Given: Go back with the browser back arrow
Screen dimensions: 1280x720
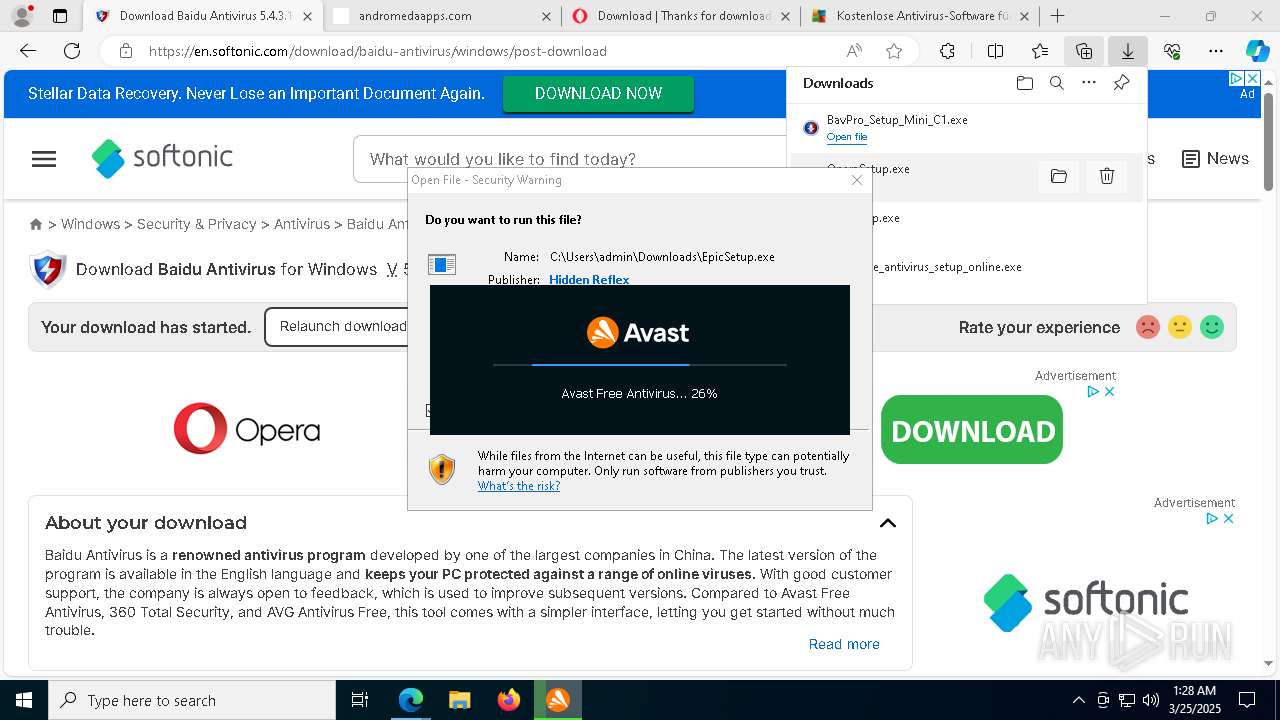Looking at the screenshot, I should pos(28,51).
